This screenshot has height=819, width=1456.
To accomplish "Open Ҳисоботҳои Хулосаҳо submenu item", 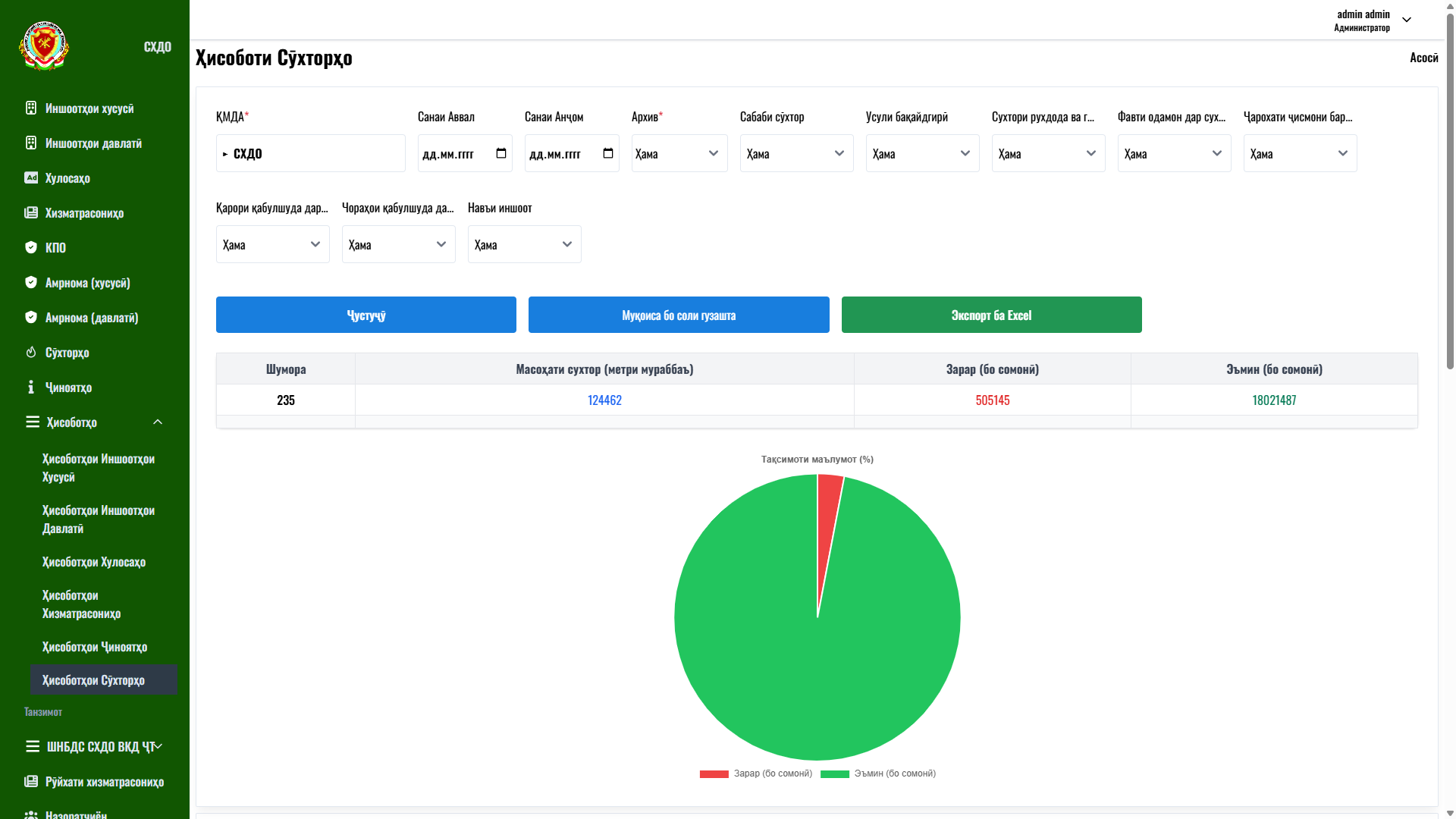I will coord(103,562).
